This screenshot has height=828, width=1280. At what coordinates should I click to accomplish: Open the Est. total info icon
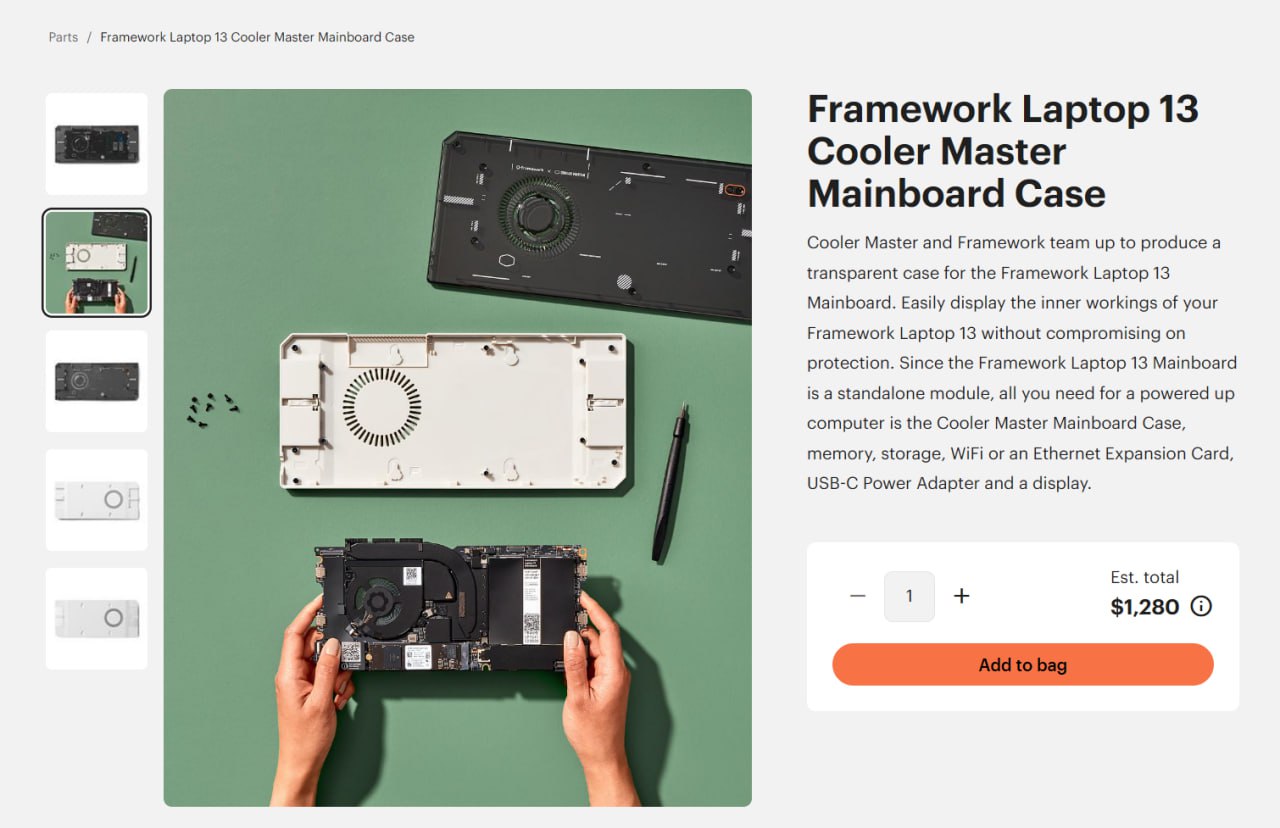click(1201, 606)
